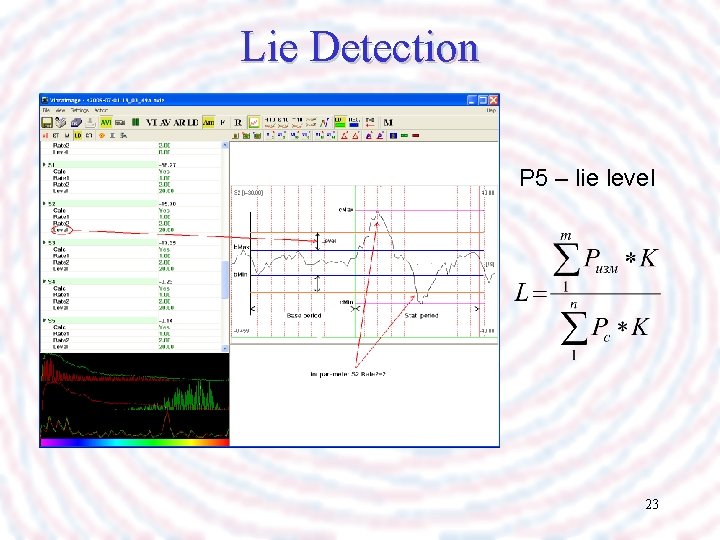720x540 pixels.
Task: Open the Help menu
Action: tap(491, 111)
